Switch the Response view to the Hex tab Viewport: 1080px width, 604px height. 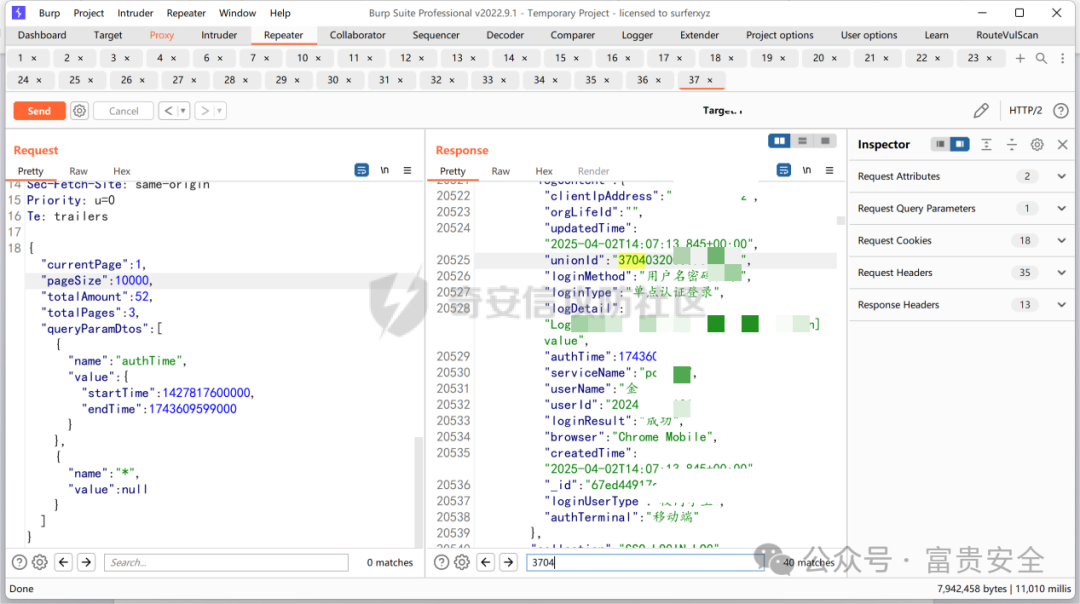click(x=544, y=171)
